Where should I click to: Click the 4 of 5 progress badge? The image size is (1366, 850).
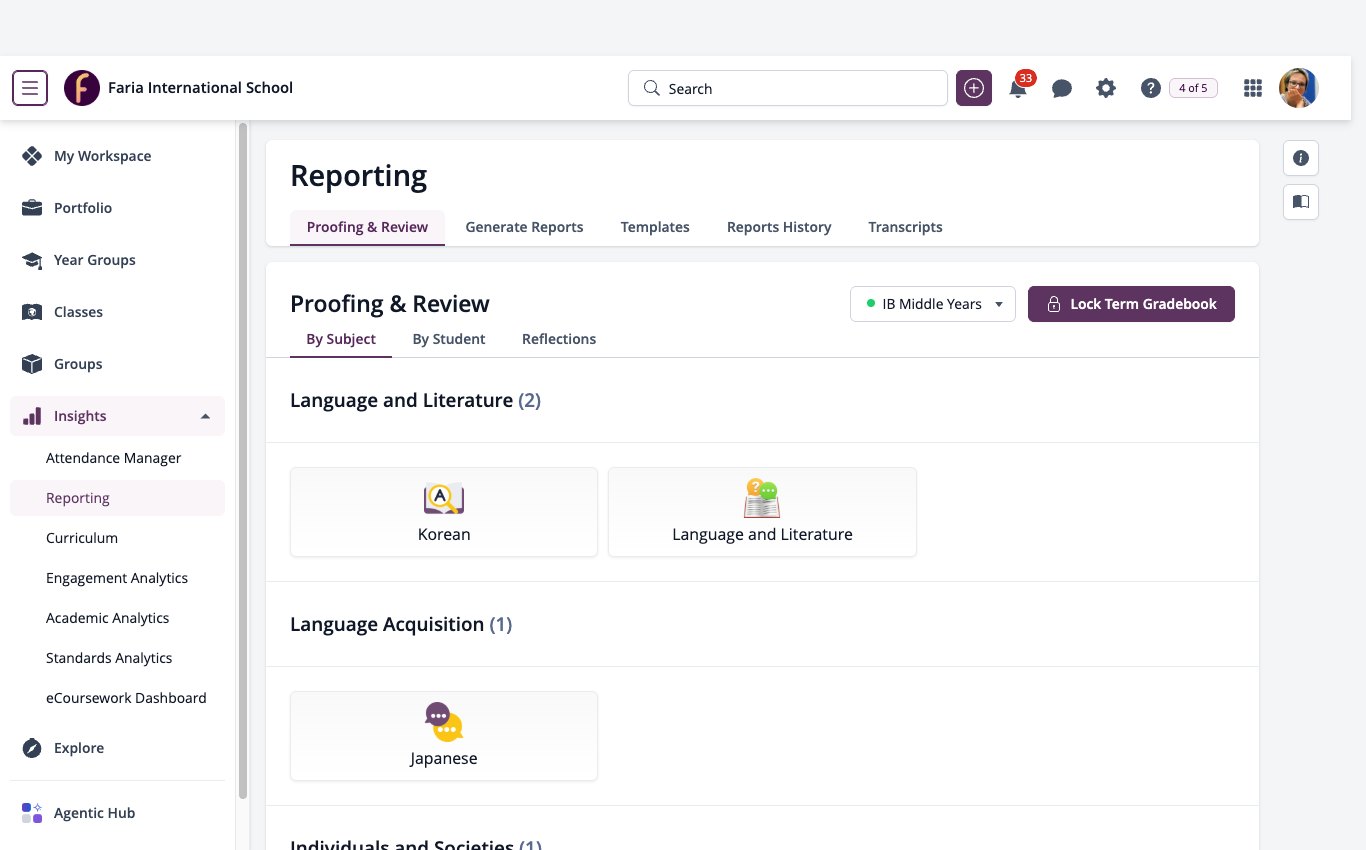1193,88
